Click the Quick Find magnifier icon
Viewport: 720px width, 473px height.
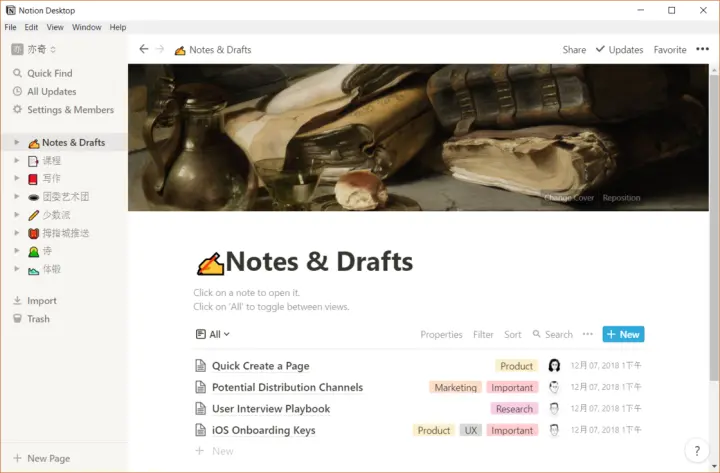[17, 73]
